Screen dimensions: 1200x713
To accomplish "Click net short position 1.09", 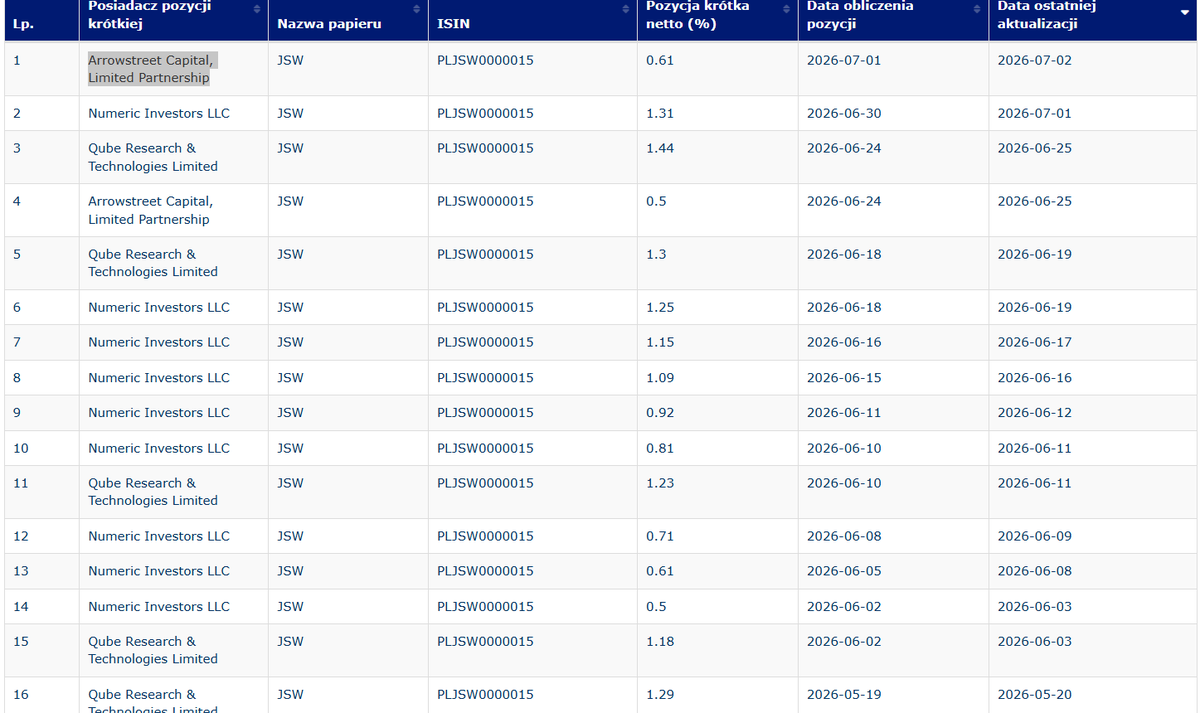I will [660, 378].
